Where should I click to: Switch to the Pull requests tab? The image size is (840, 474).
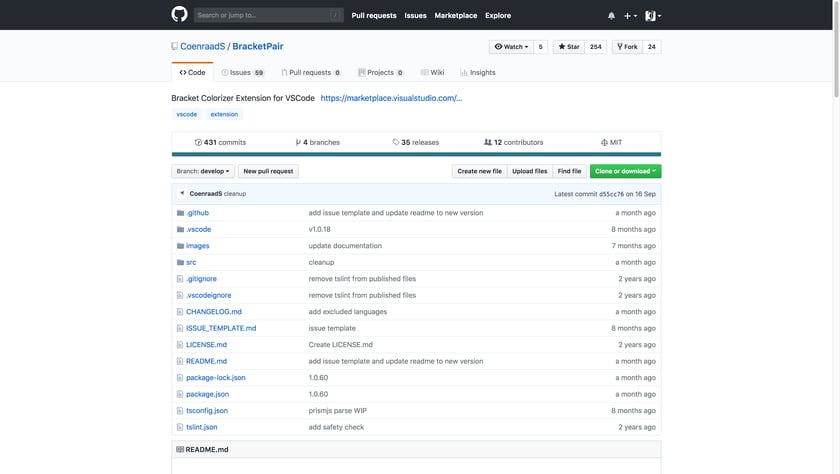tap(311, 72)
